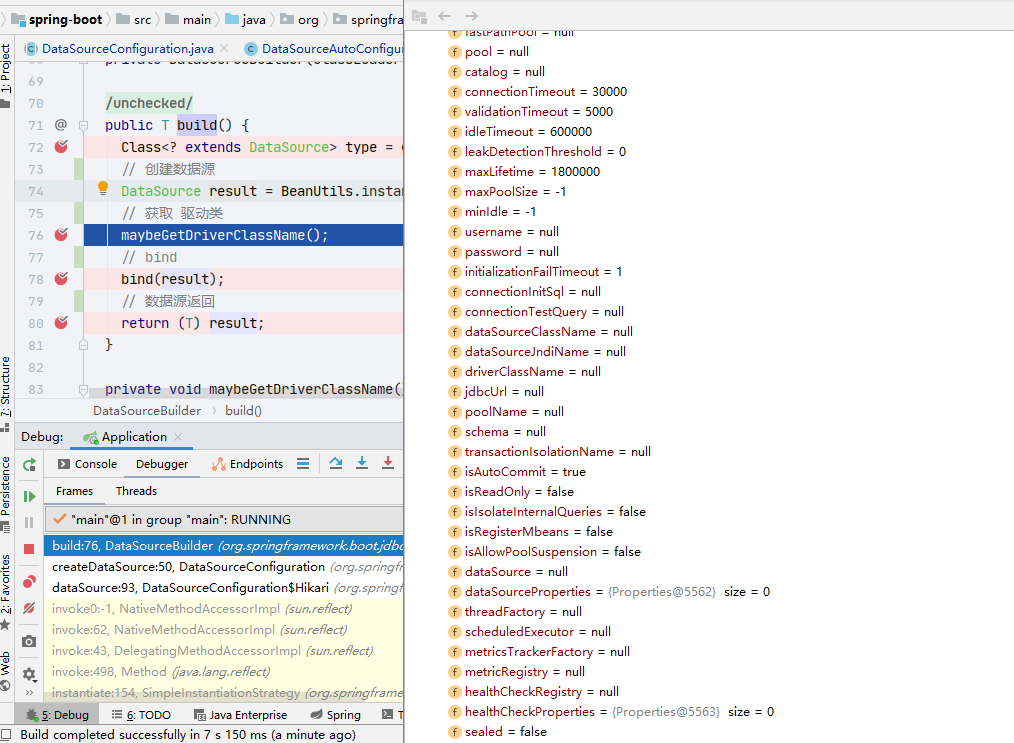
Task: Click the Rerun Application debug icon
Action: click(29, 464)
